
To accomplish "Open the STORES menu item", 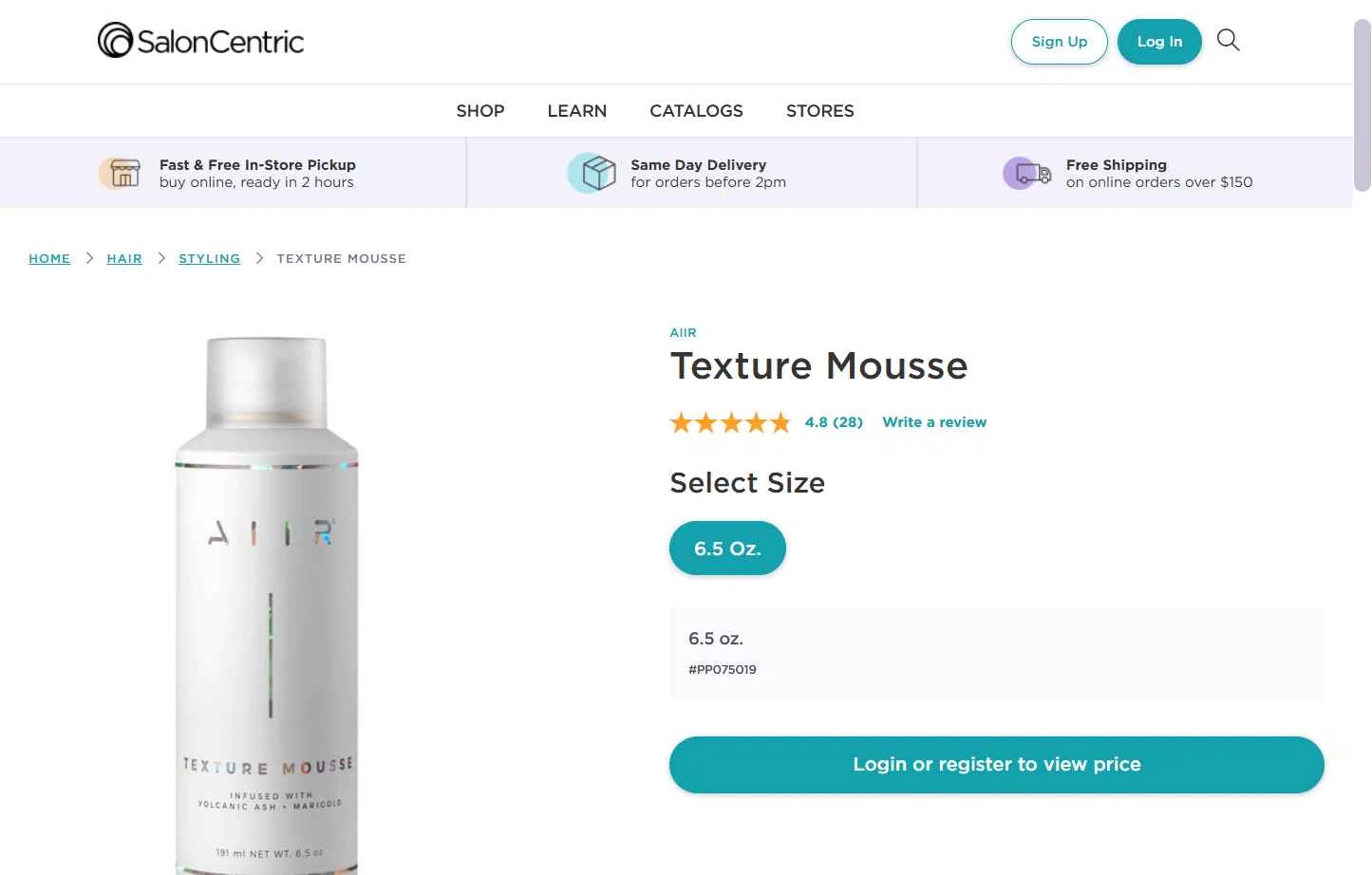I will 820,111.
